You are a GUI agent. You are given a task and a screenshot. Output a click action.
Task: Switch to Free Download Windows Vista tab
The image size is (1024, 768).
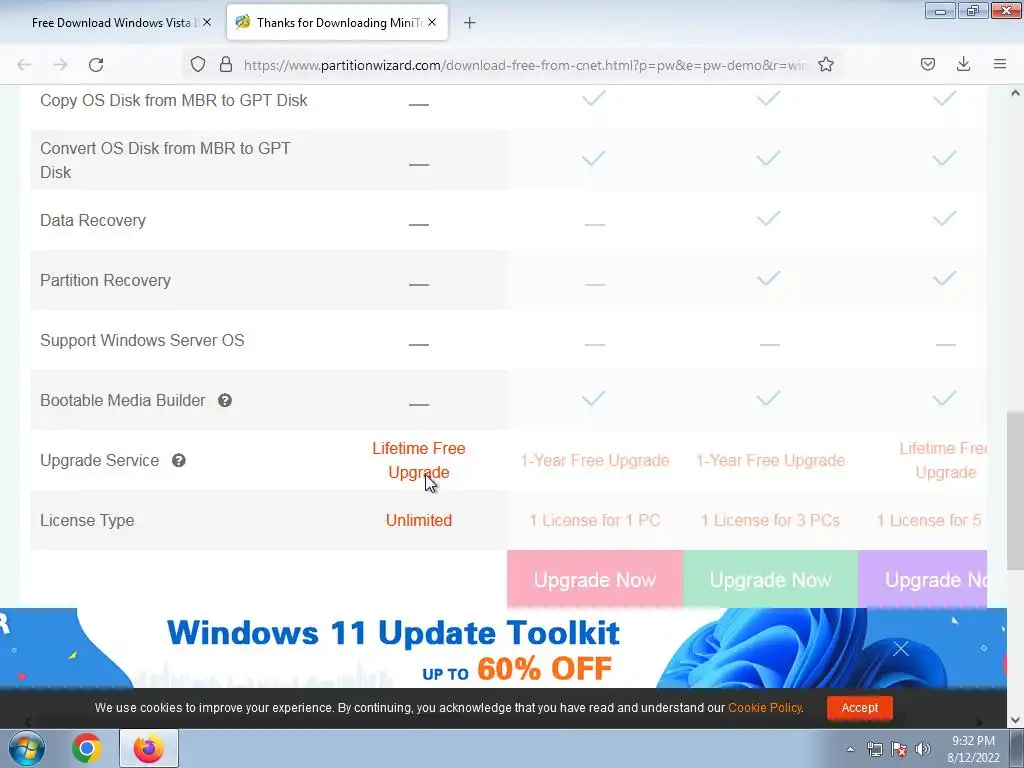click(112, 23)
